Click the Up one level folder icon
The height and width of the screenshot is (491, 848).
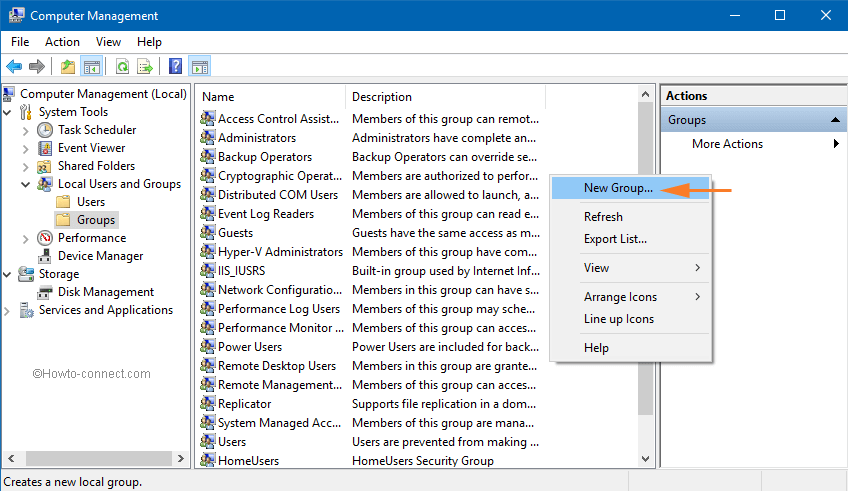pos(67,67)
